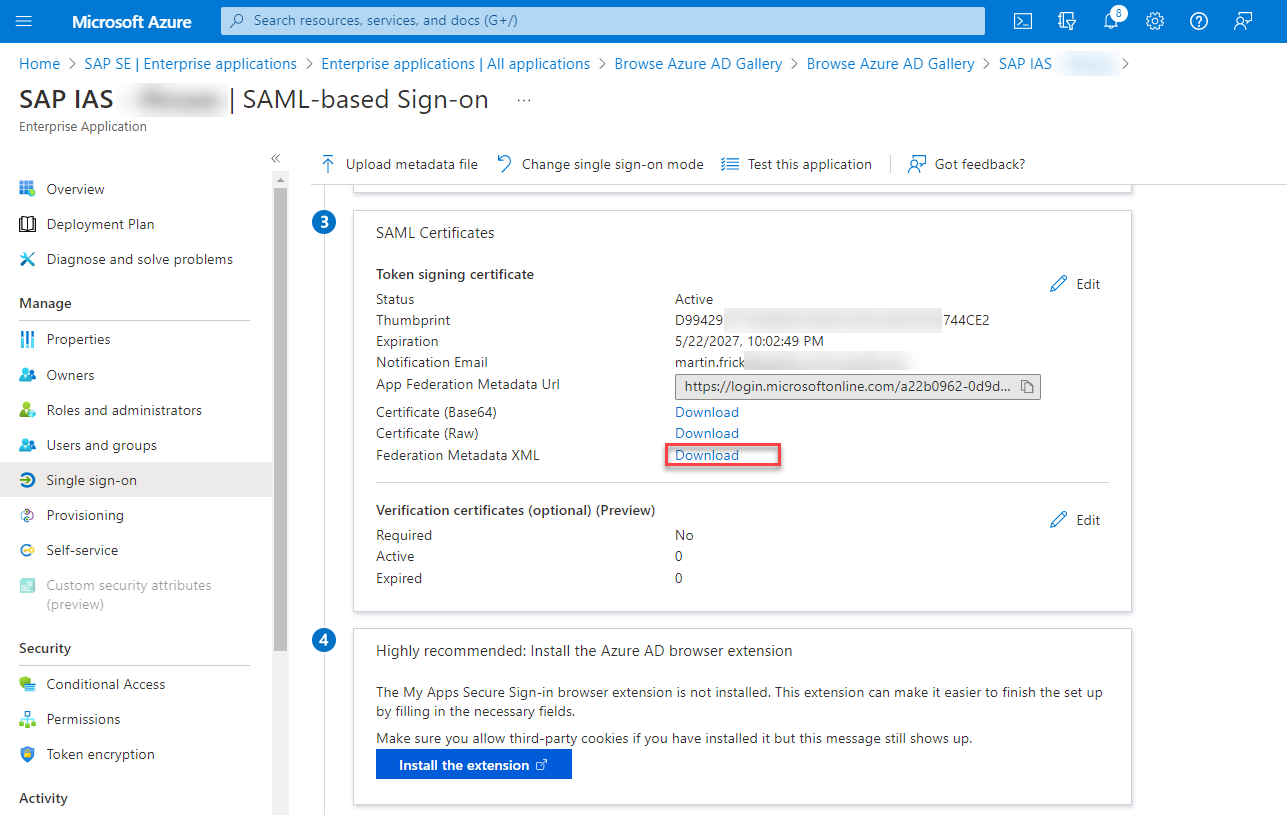Click the pencil icon for Verification certificates
This screenshot has height=815, width=1287.
click(1059, 520)
